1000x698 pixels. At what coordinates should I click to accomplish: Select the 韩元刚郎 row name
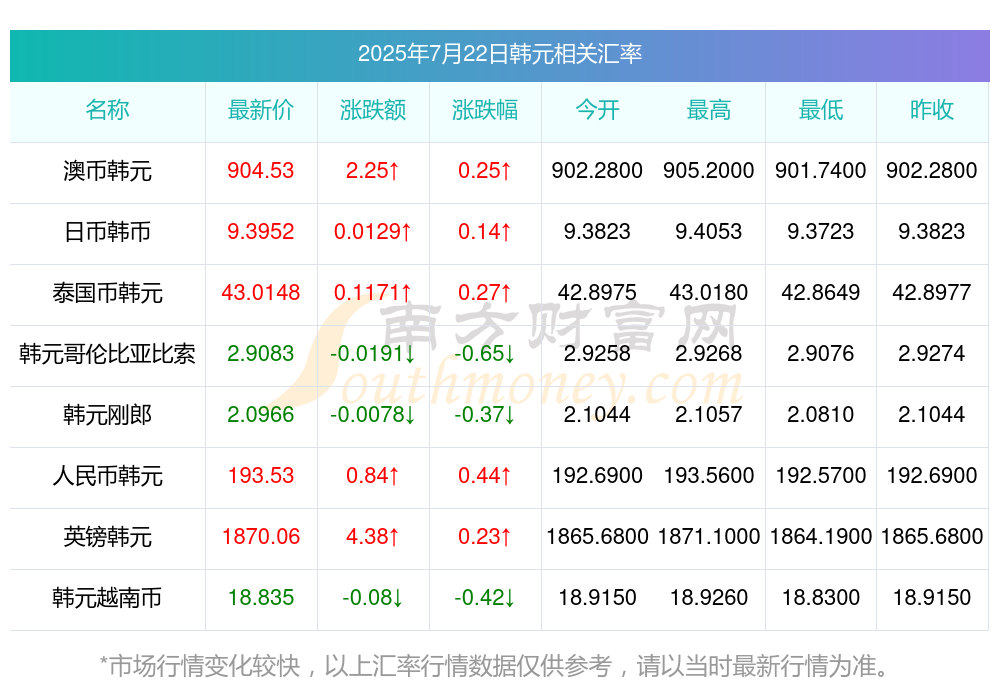(x=107, y=415)
